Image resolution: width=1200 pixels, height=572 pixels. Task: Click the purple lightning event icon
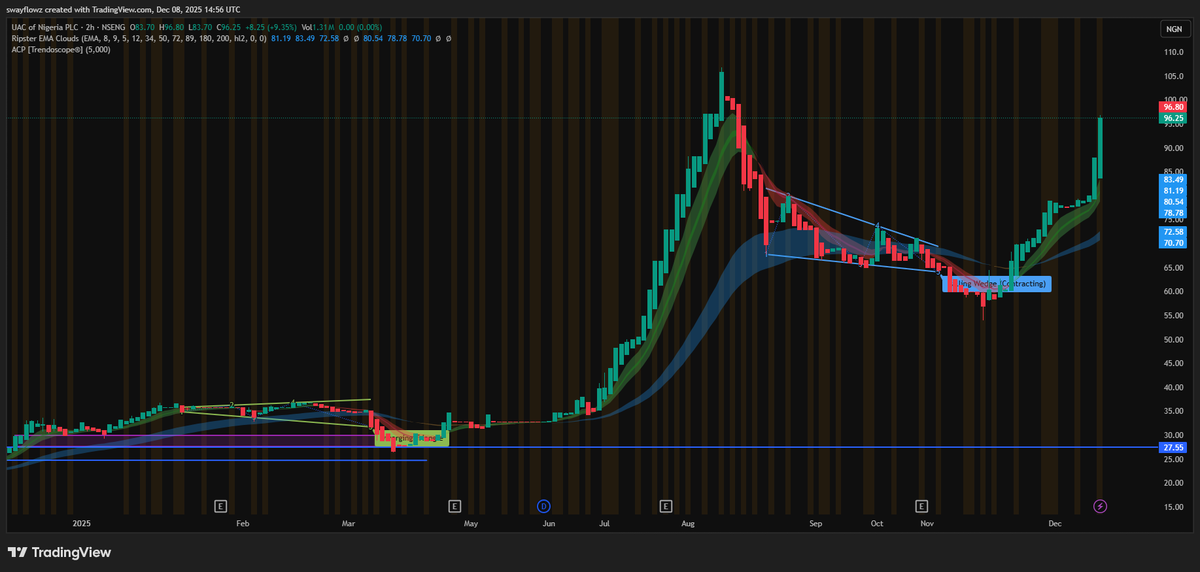coord(1101,506)
